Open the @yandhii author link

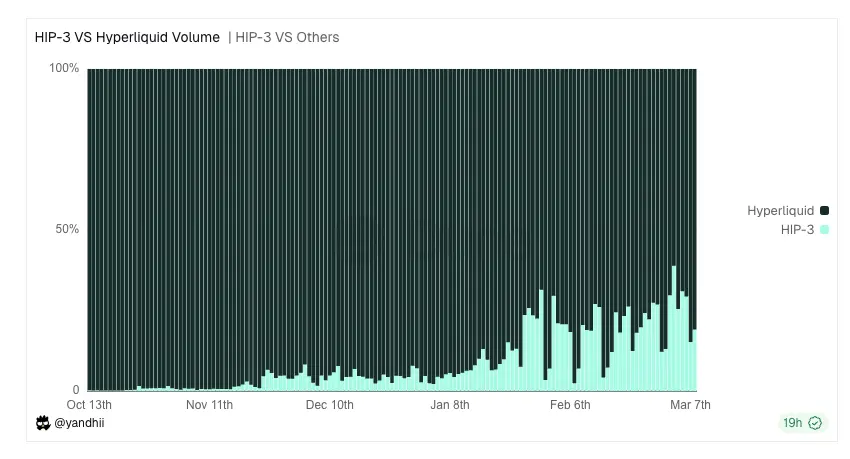(x=79, y=423)
